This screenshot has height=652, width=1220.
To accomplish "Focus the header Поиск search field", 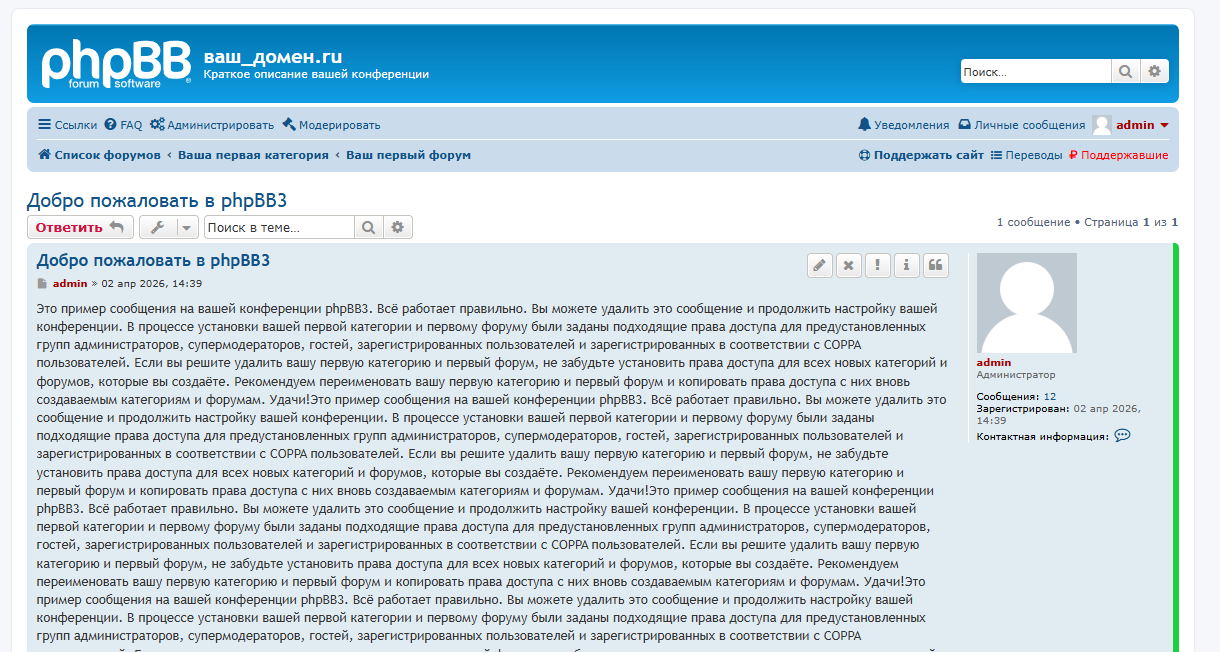I will [x=1036, y=71].
